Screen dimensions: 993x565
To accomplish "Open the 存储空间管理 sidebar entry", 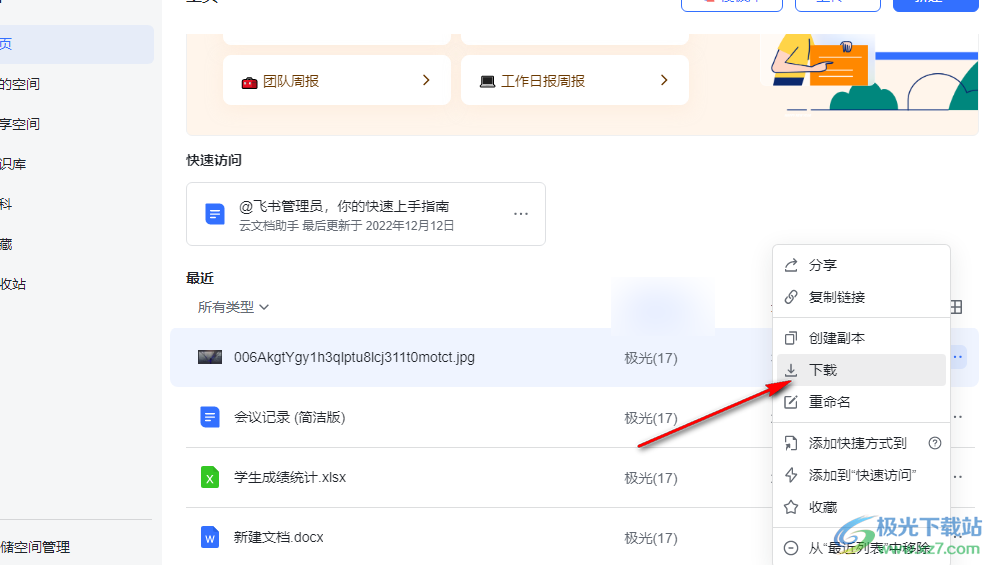I will pyautogui.click(x=35, y=547).
